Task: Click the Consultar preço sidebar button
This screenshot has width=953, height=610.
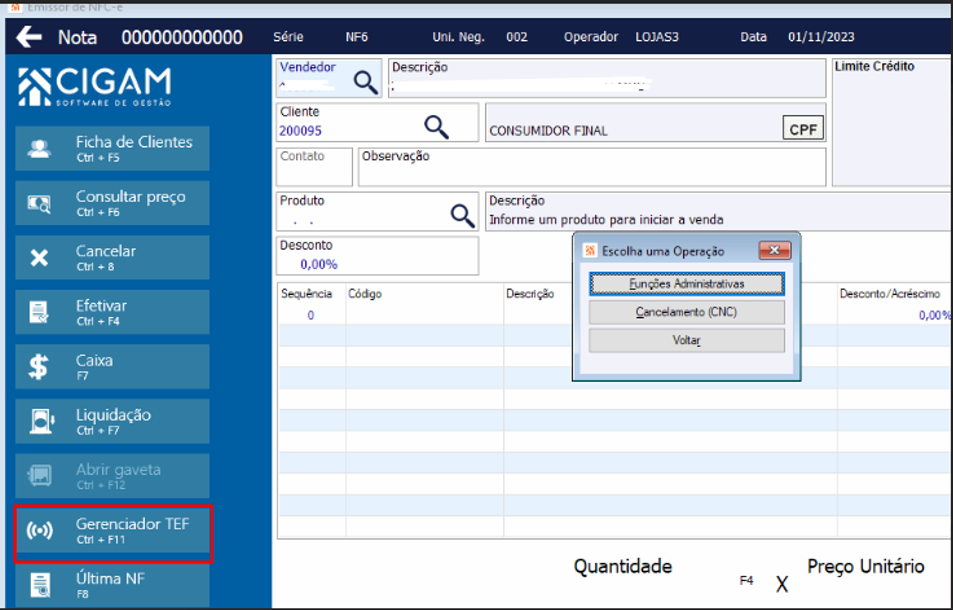Action: point(112,203)
